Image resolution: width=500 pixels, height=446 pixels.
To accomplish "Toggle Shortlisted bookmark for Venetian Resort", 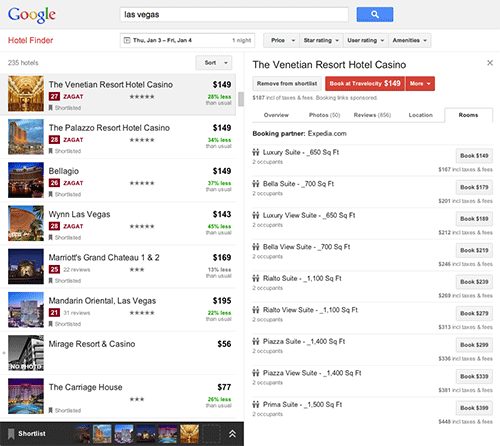I will (51, 108).
